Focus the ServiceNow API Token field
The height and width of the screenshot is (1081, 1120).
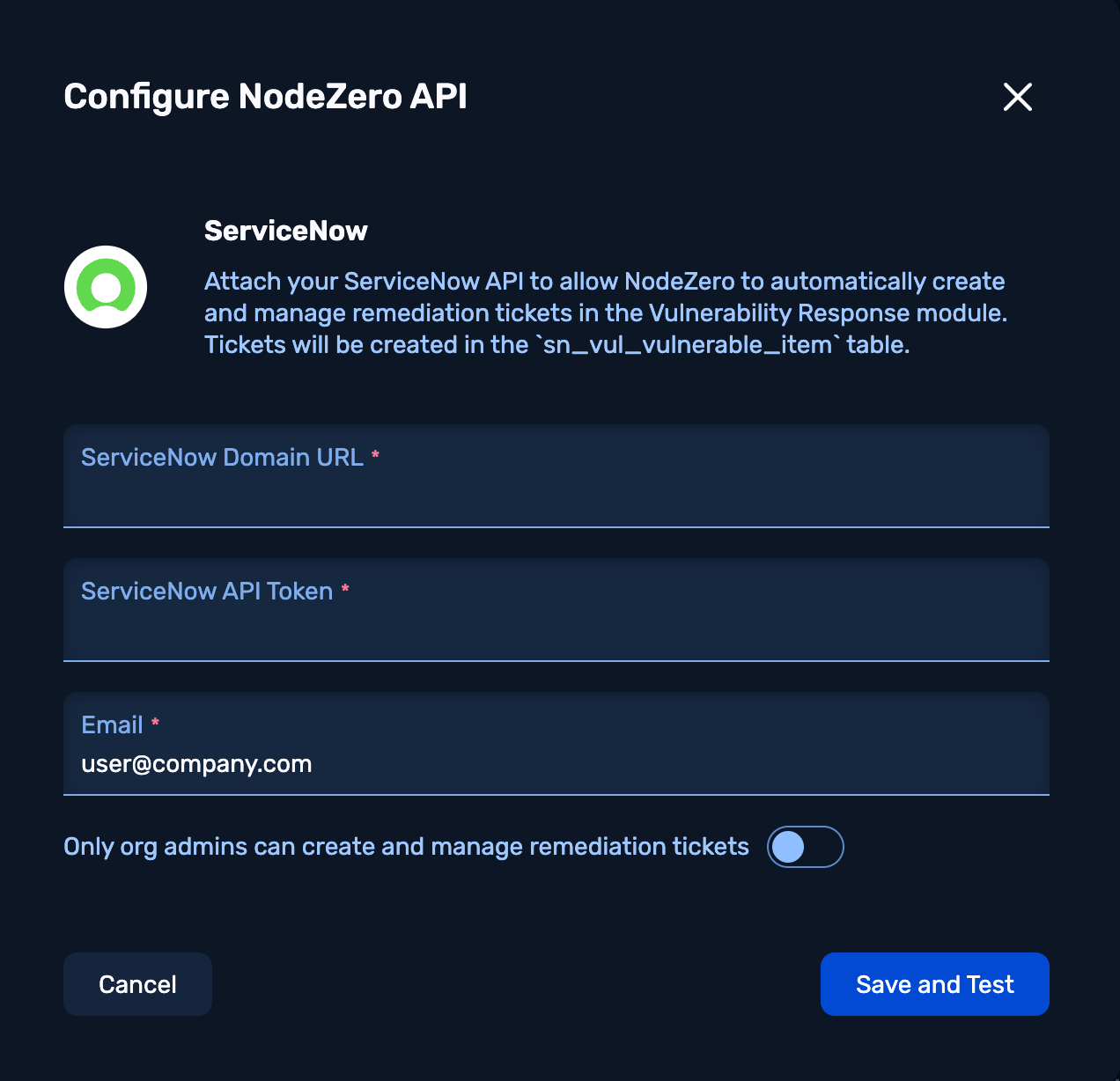(555, 630)
